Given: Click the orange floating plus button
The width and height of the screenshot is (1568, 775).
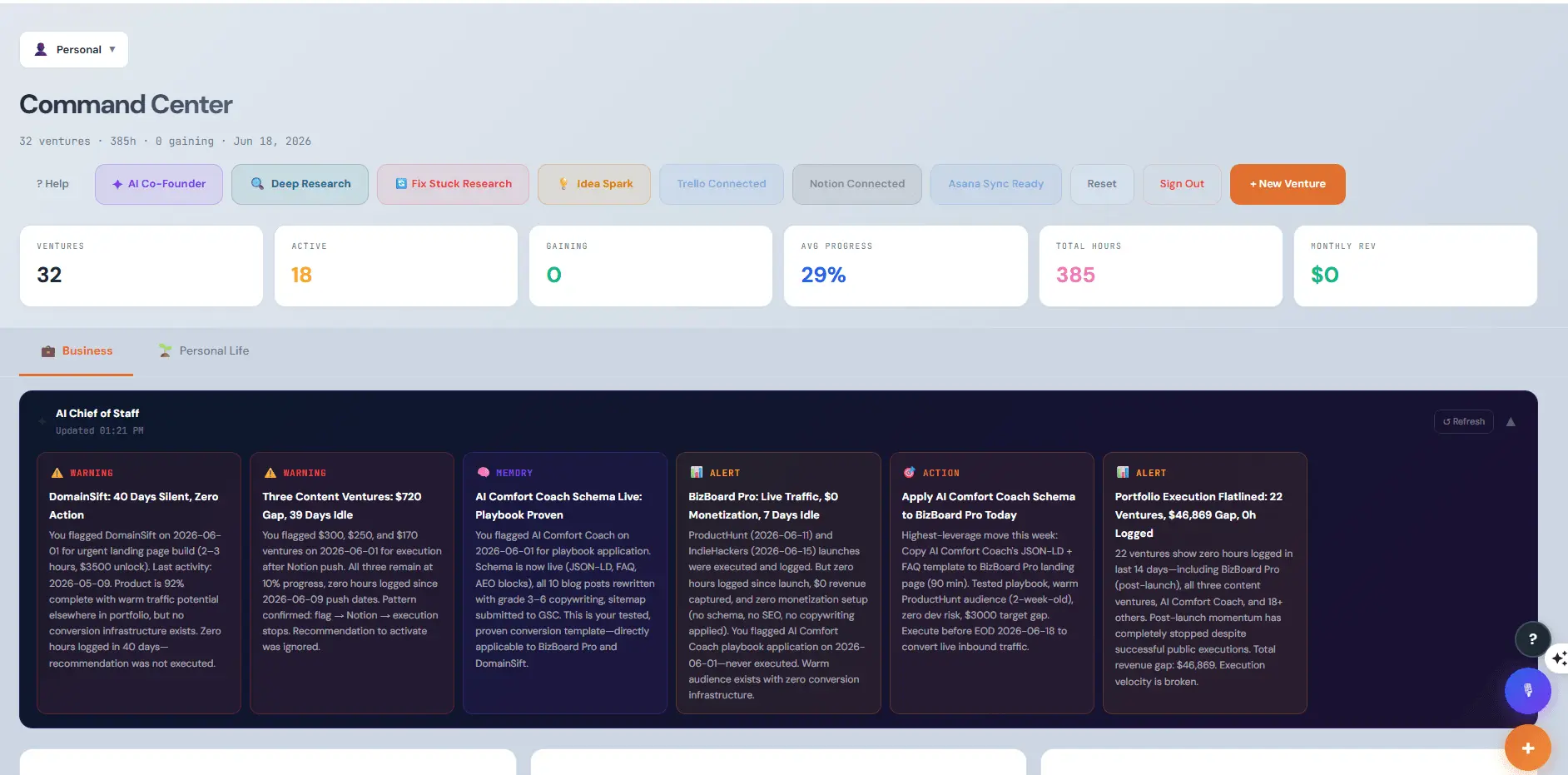Looking at the screenshot, I should (1527, 748).
